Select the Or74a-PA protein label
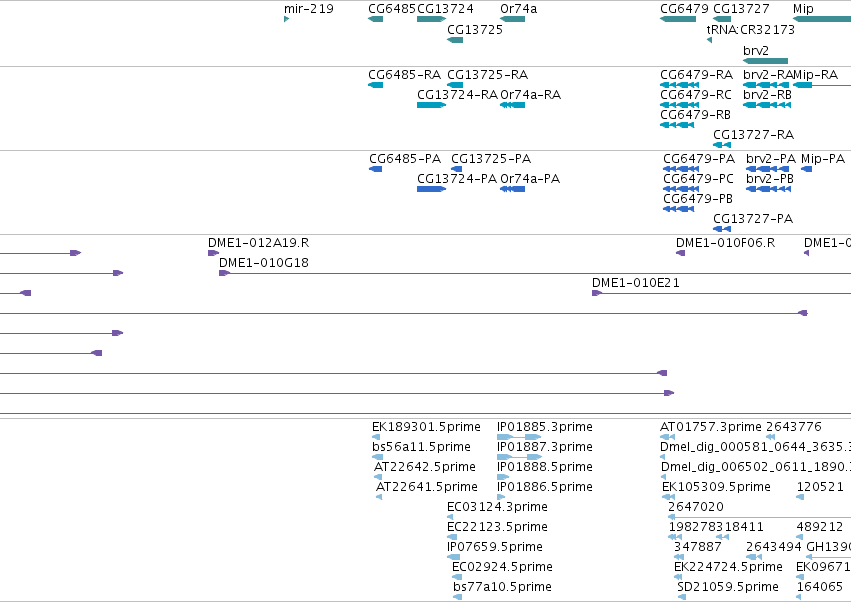 coord(530,179)
